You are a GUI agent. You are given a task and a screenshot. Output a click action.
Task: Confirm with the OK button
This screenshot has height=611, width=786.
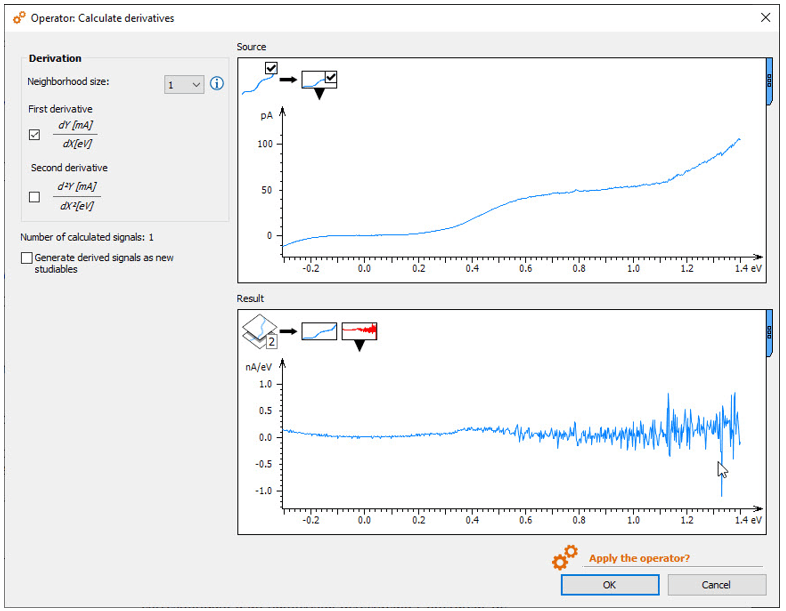610,584
